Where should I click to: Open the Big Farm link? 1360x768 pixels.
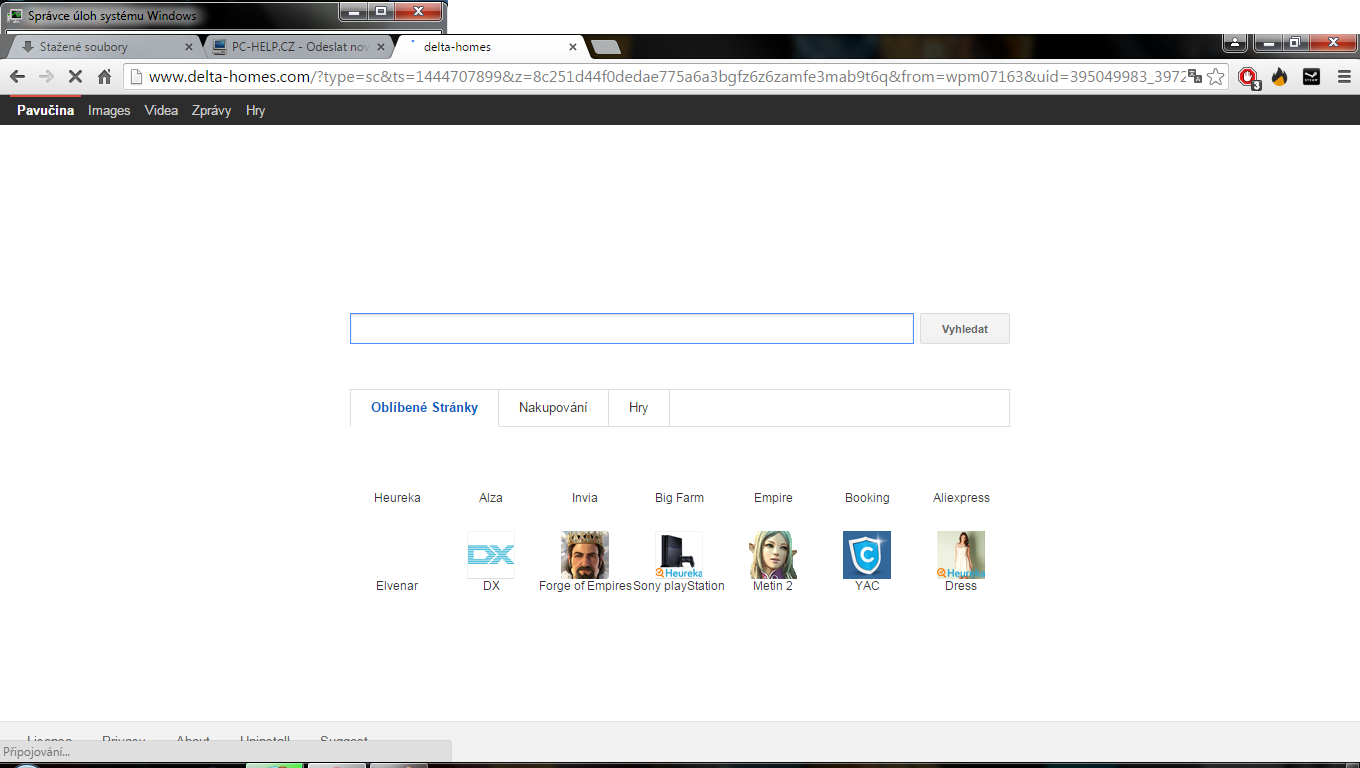(679, 498)
